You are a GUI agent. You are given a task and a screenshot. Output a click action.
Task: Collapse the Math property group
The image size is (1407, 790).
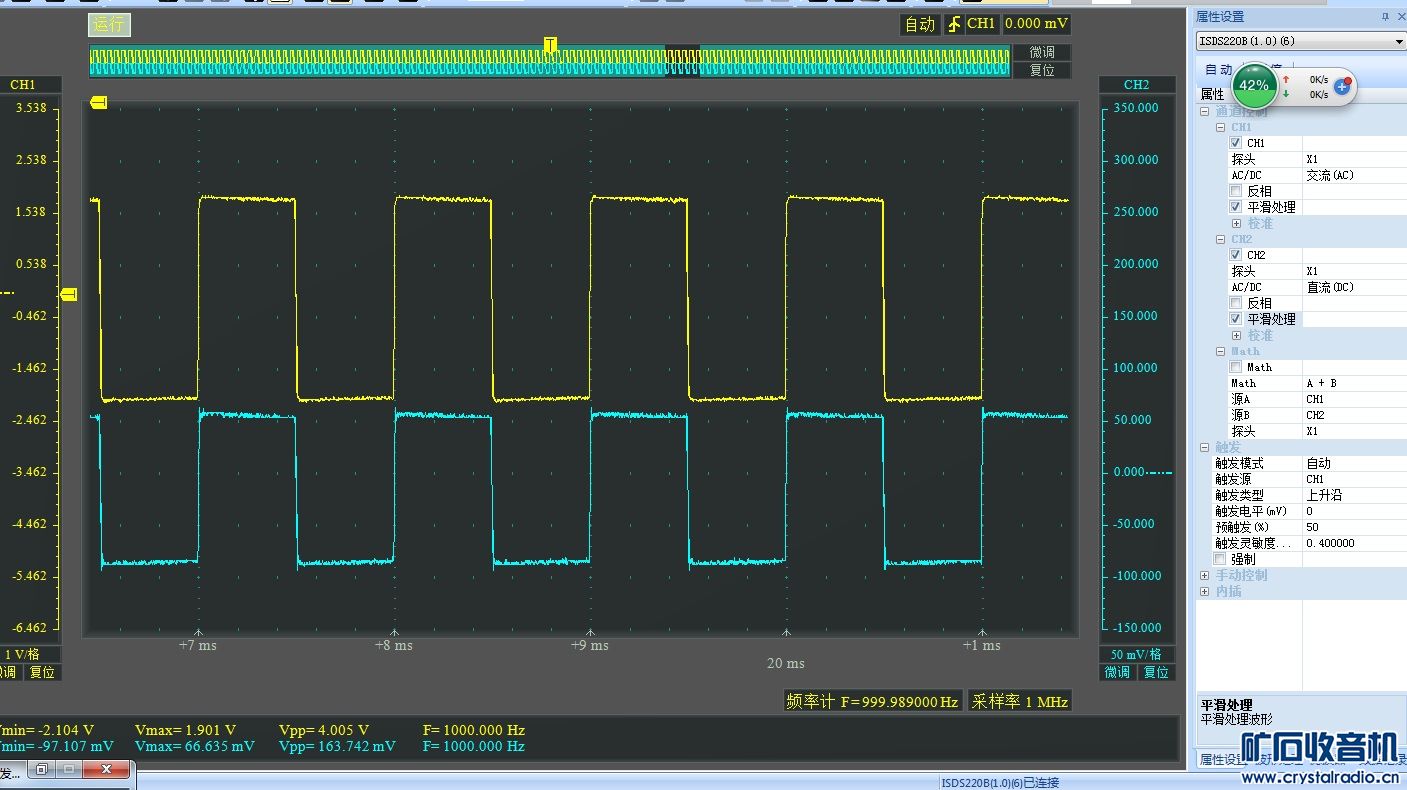coord(1220,351)
